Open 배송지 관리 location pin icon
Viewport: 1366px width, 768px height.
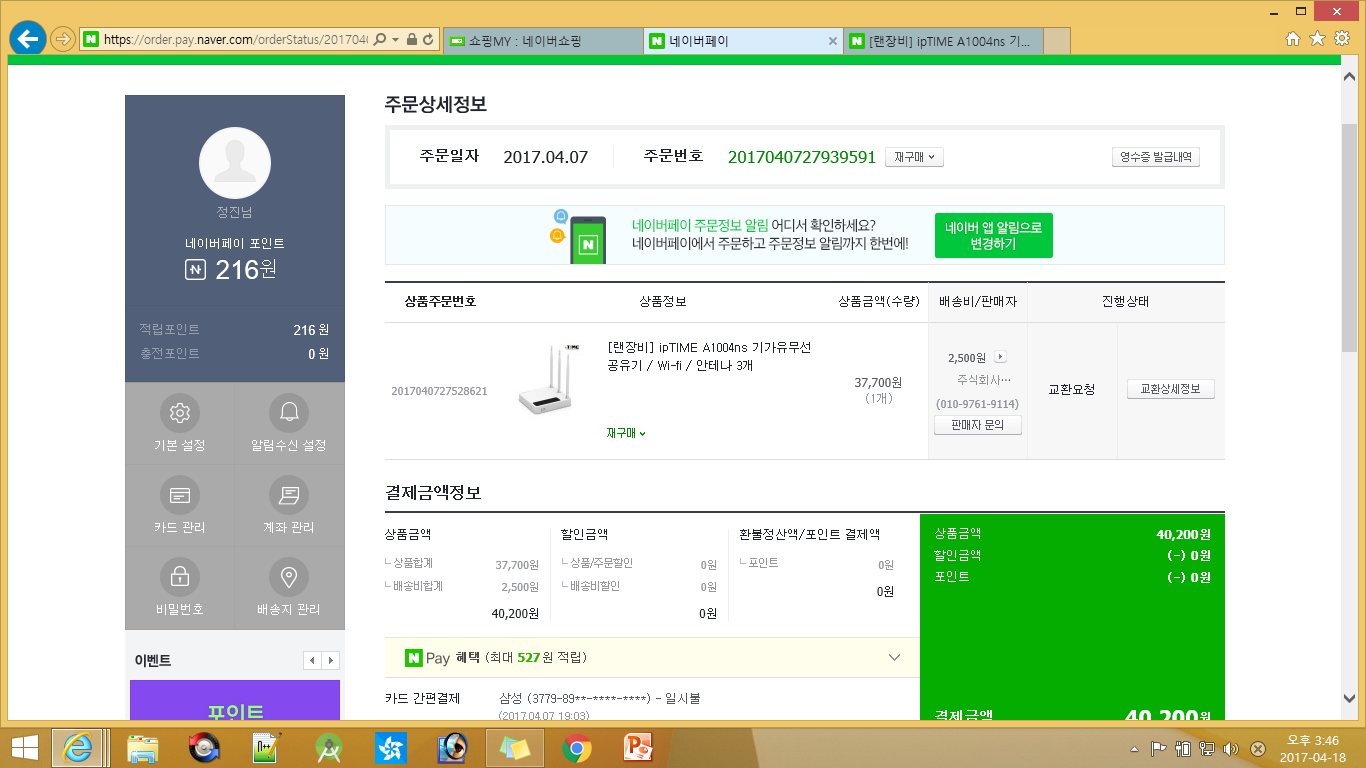[x=289, y=576]
